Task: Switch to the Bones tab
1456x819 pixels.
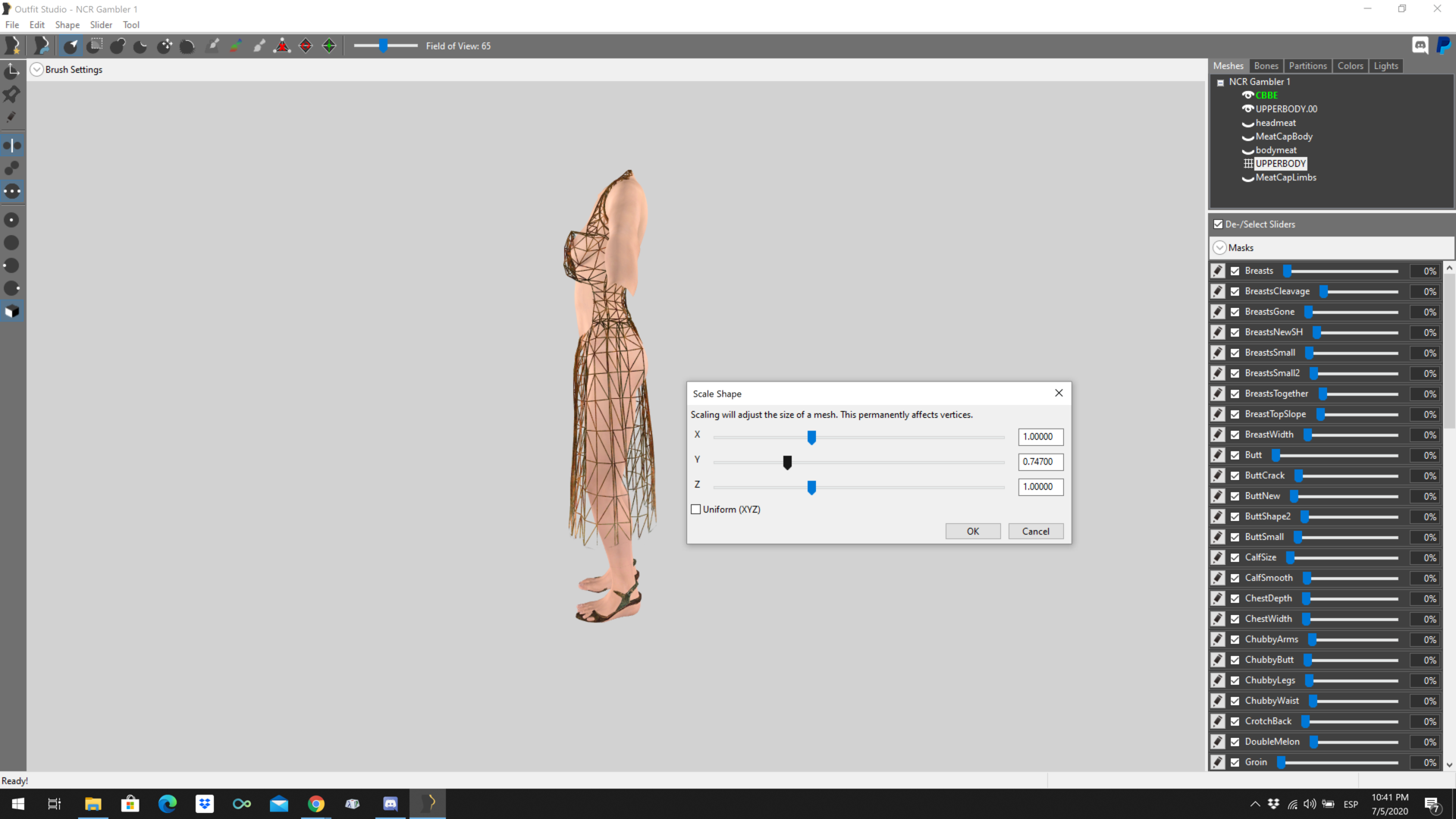Action: (1266, 66)
